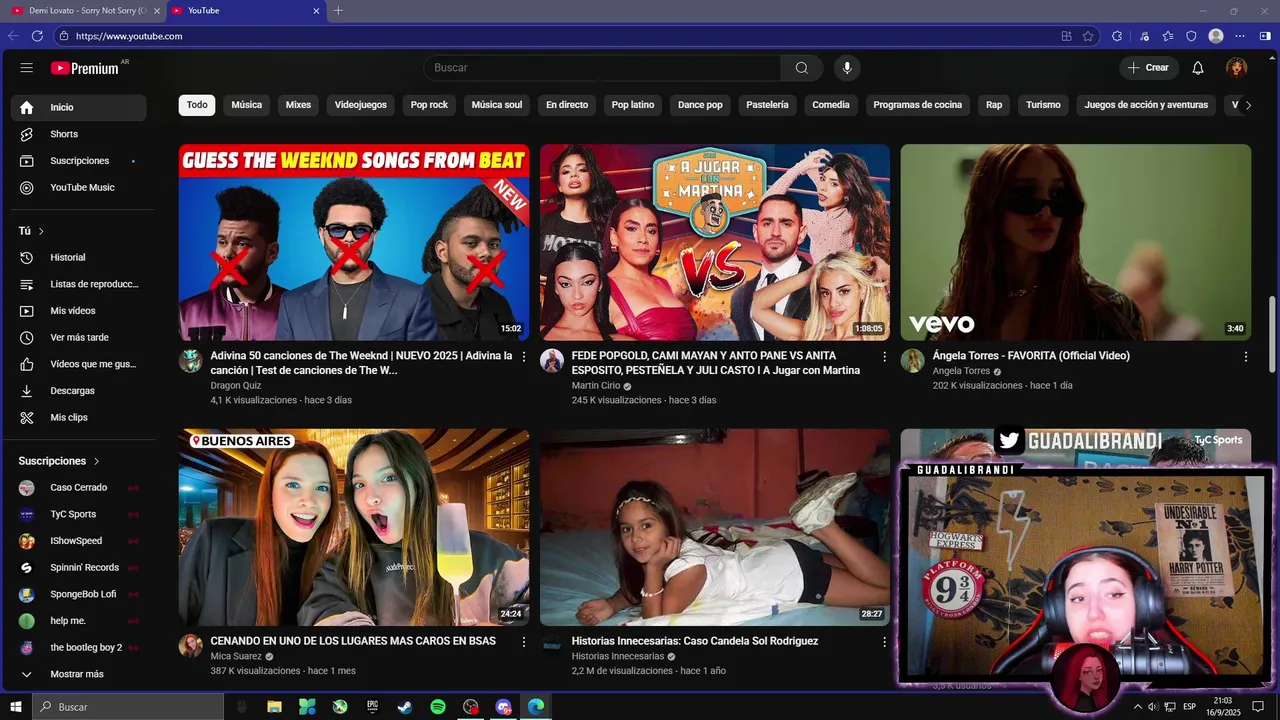The height and width of the screenshot is (720, 1280).
Task: Select the En directo filter chip
Action: tap(566, 105)
